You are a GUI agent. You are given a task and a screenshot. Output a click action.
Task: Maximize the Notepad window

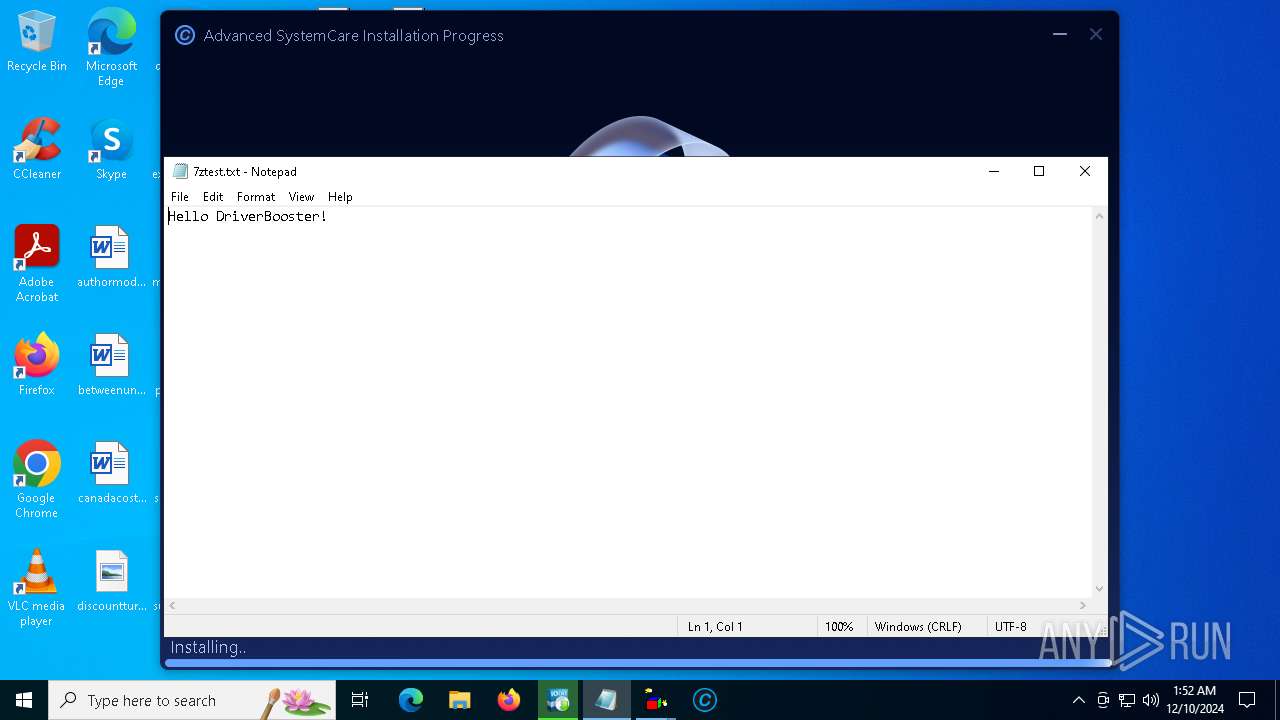click(x=1039, y=171)
